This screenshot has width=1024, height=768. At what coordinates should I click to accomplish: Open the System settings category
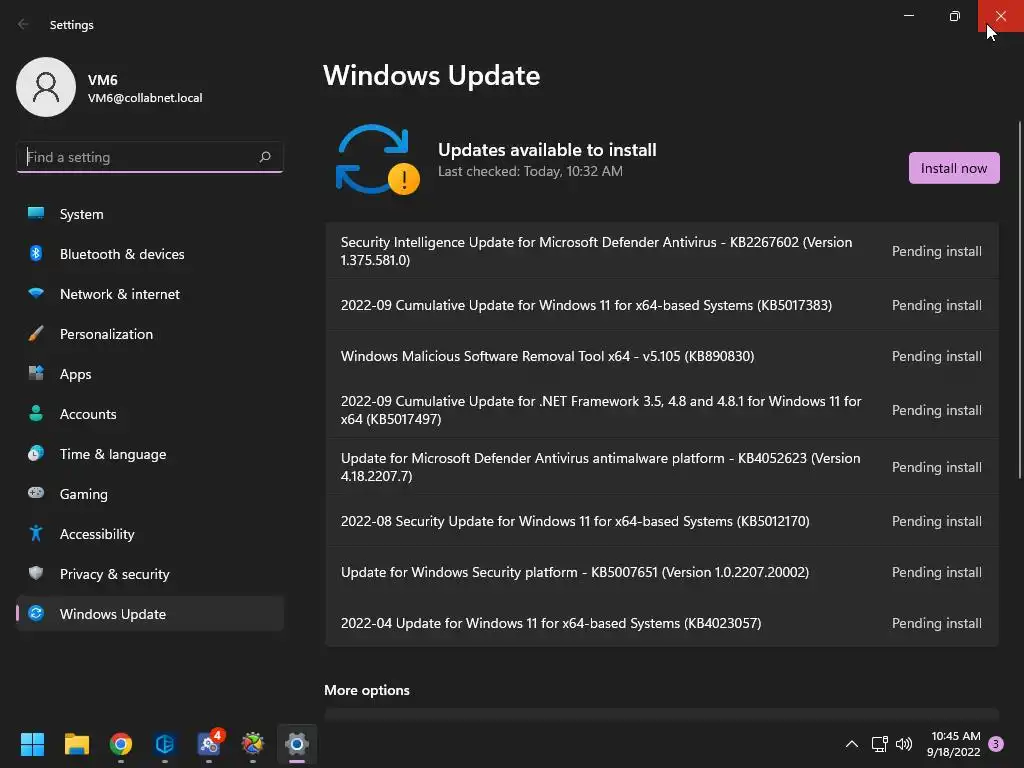(x=150, y=214)
